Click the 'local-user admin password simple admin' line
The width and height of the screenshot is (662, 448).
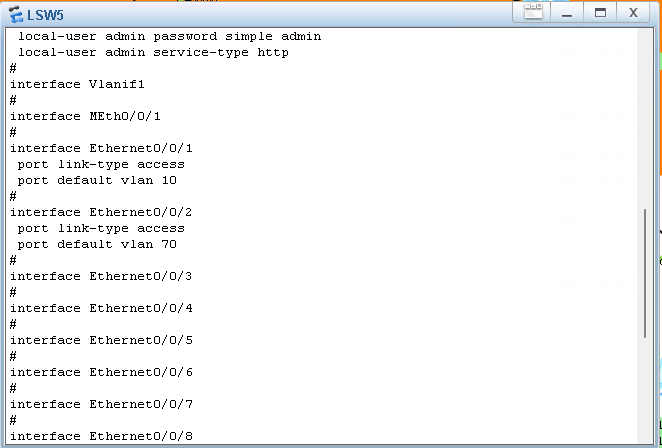169,36
